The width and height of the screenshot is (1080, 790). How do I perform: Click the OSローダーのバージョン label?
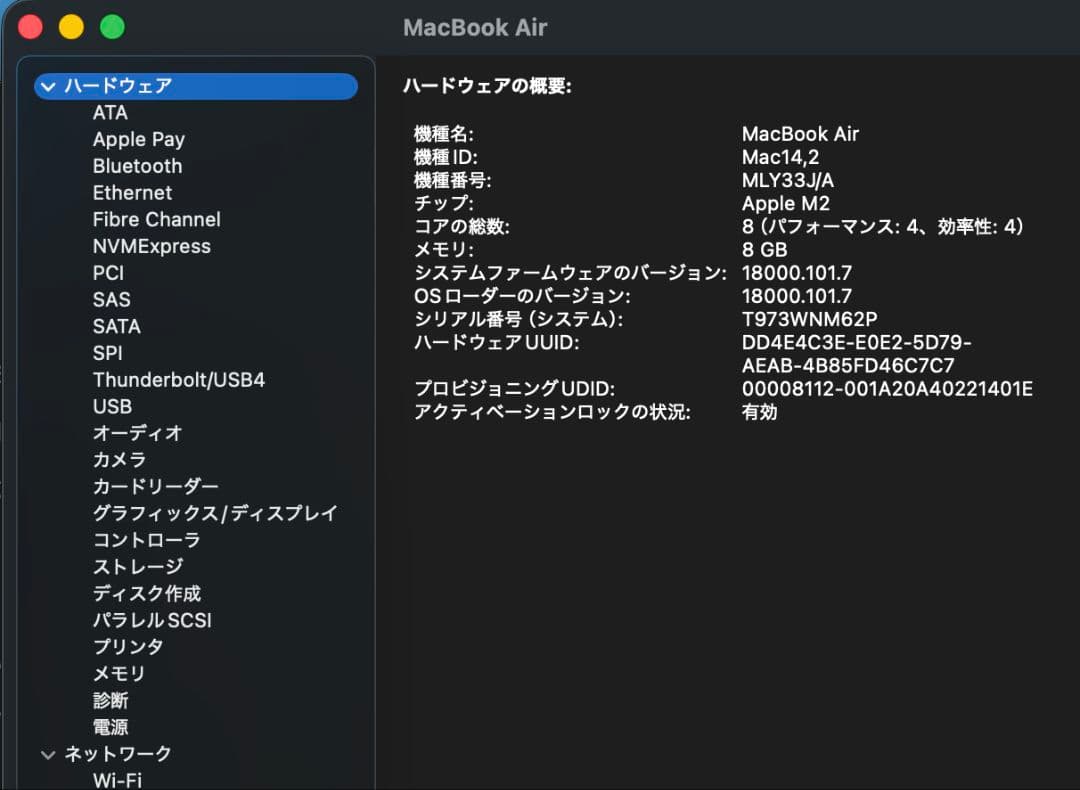pos(522,296)
